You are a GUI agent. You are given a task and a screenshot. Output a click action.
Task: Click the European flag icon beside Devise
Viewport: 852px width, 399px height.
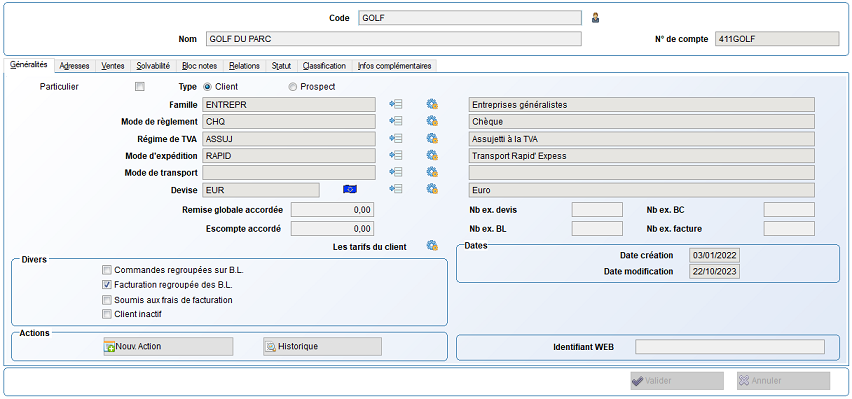click(350, 189)
